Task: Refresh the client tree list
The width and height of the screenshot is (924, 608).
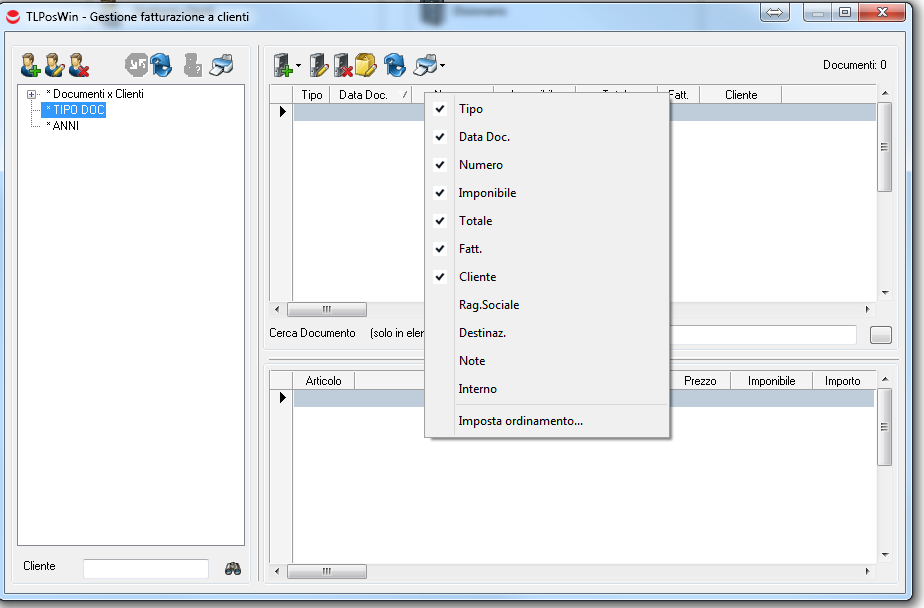Action: 161,66
